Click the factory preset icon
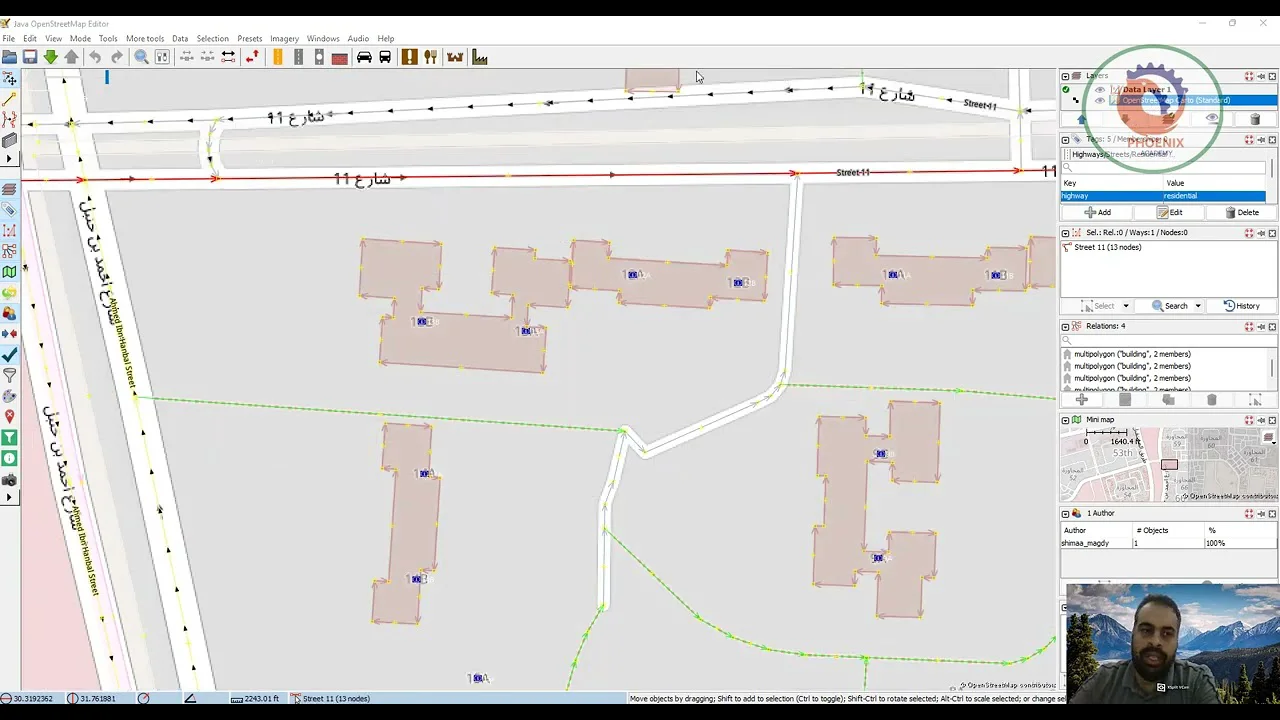Image resolution: width=1280 pixels, height=720 pixels. (x=480, y=57)
